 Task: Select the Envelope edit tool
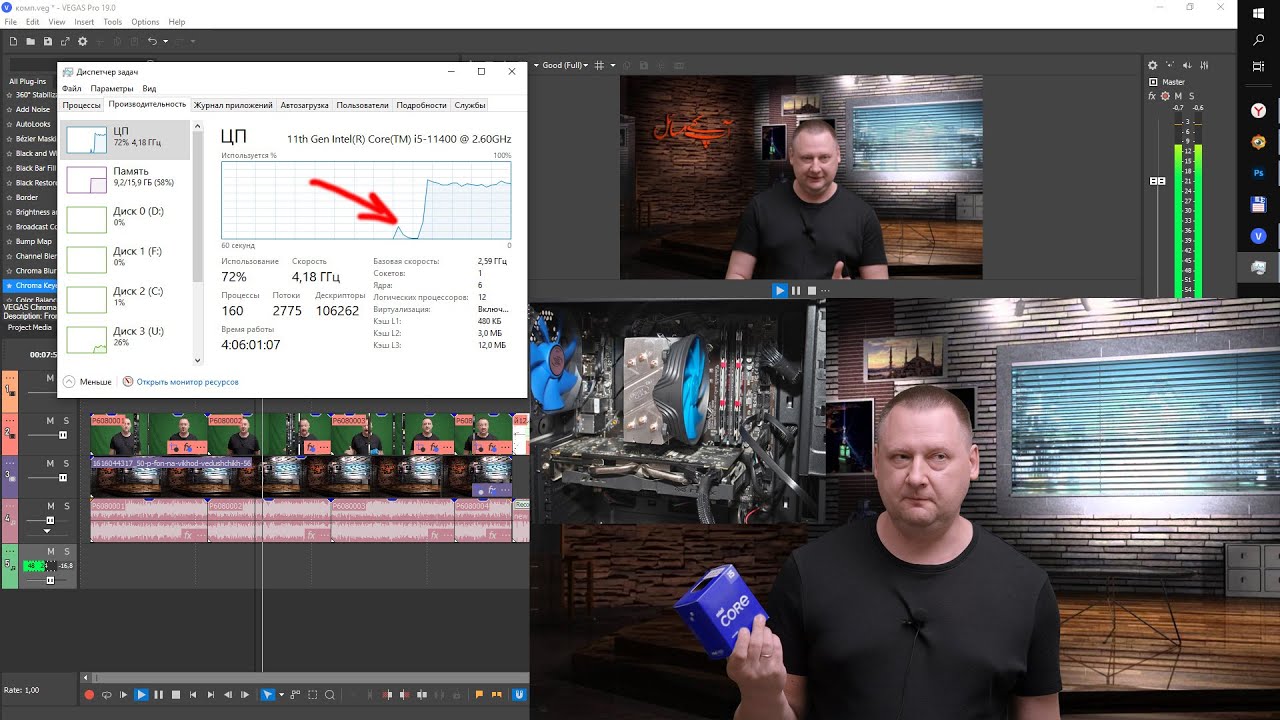pyautogui.click(x=295, y=694)
